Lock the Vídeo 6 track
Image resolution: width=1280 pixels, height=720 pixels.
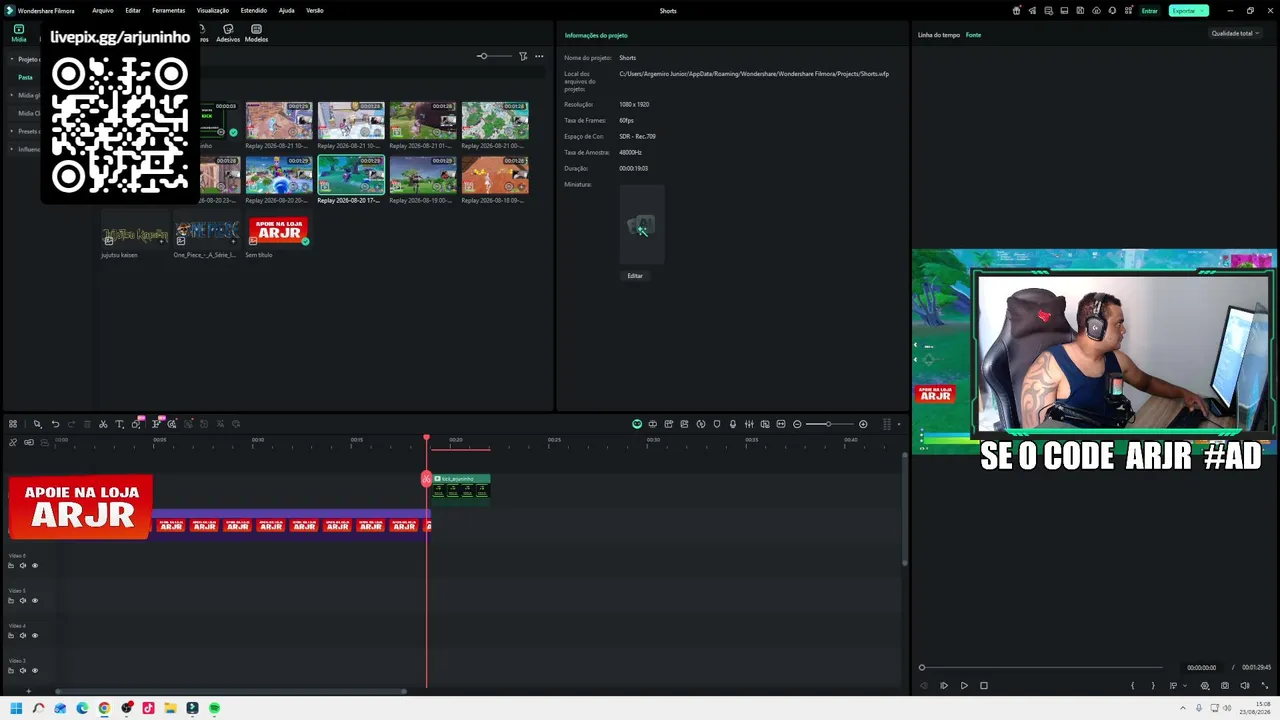coord(11,566)
